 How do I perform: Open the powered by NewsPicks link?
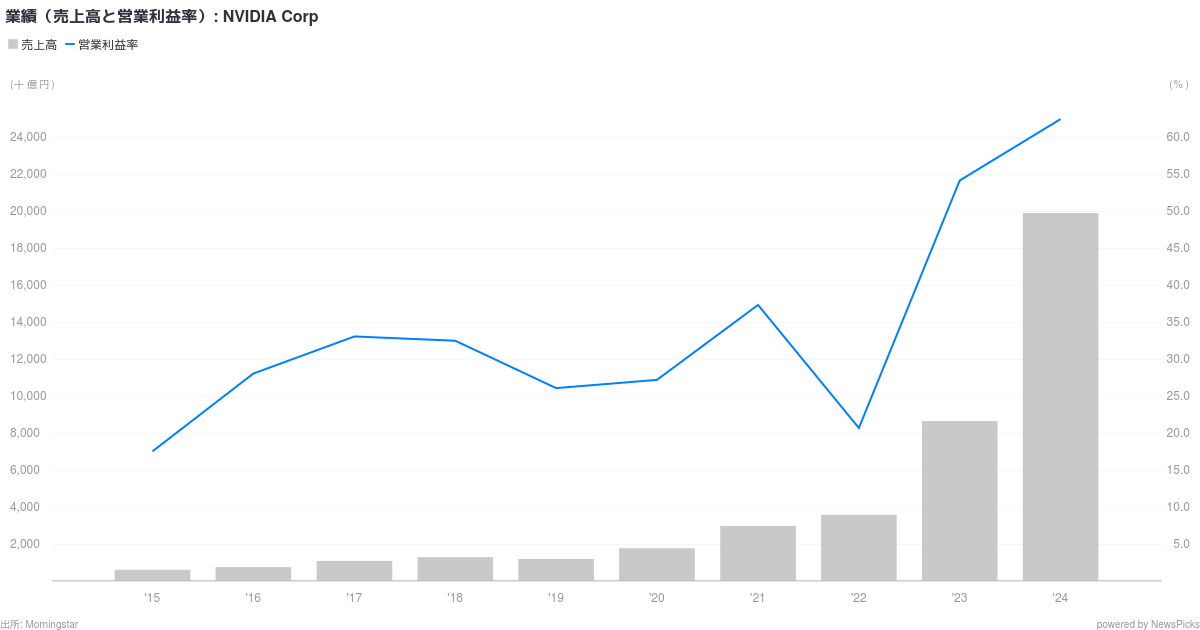(x=1146, y=624)
